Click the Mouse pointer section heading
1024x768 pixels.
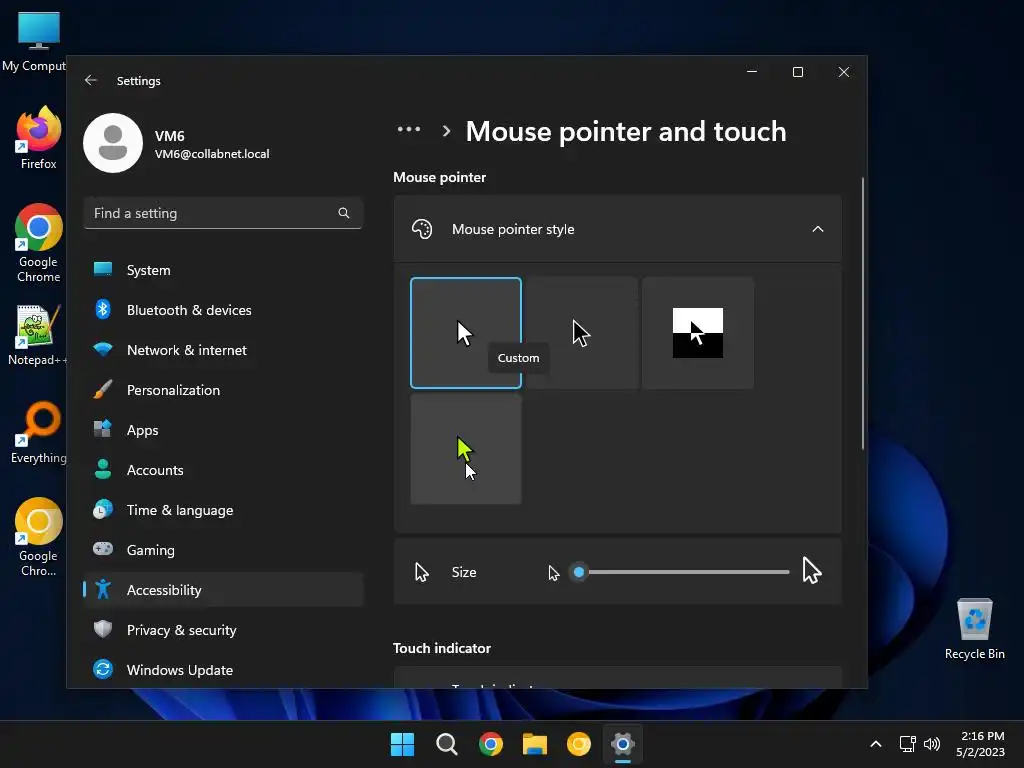click(440, 178)
